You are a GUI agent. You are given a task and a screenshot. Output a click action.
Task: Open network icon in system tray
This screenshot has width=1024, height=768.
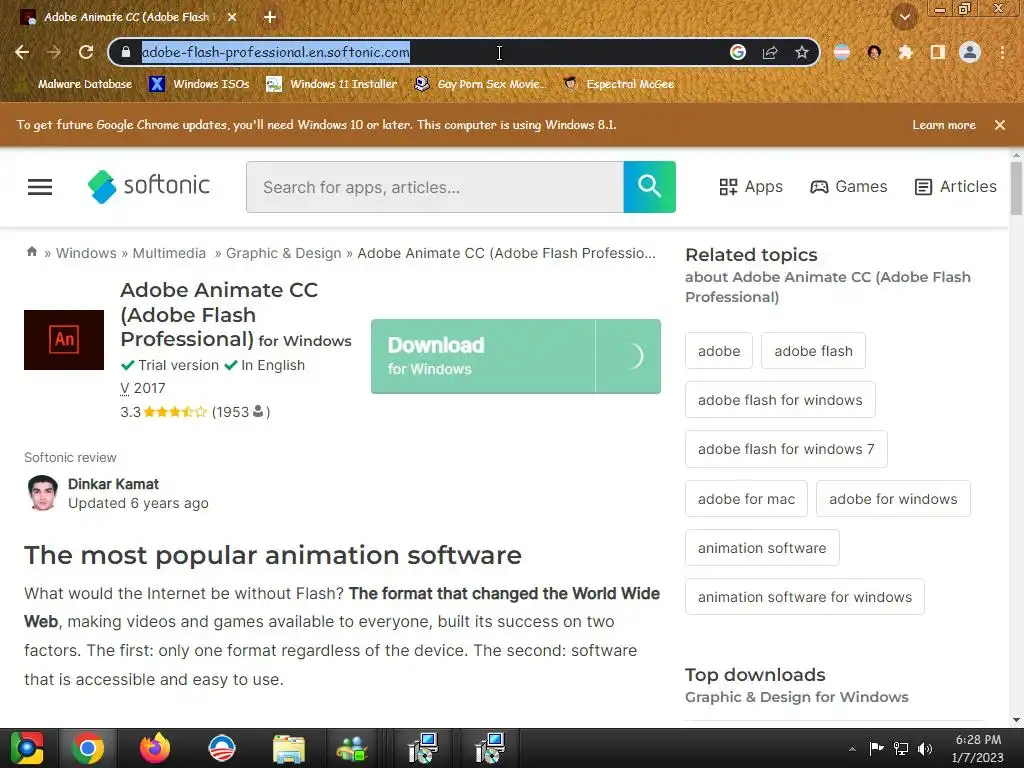click(901, 748)
